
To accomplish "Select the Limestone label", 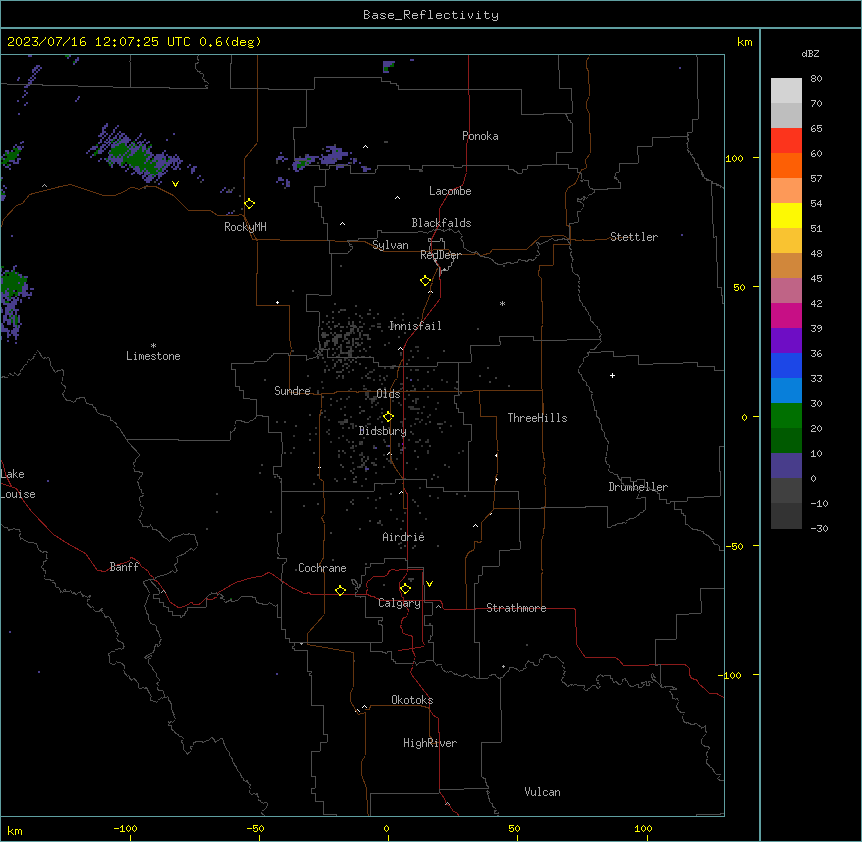I will coord(153,356).
